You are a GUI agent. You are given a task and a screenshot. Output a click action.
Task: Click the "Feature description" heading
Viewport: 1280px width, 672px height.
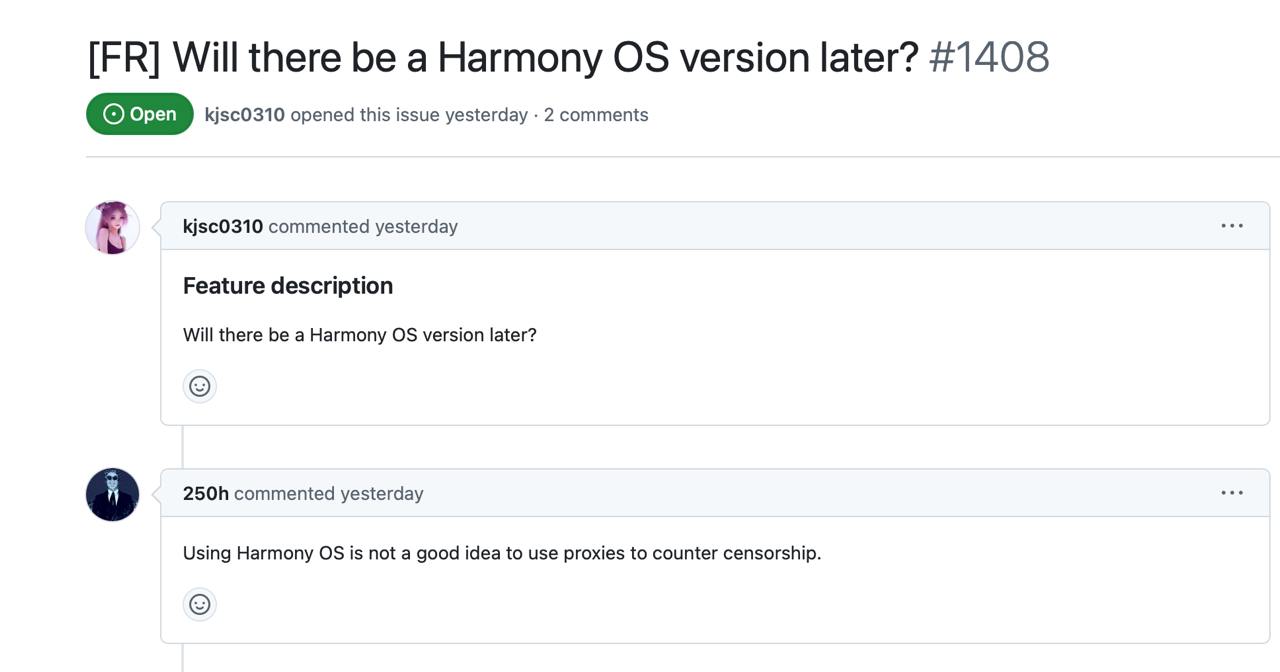tap(288, 286)
